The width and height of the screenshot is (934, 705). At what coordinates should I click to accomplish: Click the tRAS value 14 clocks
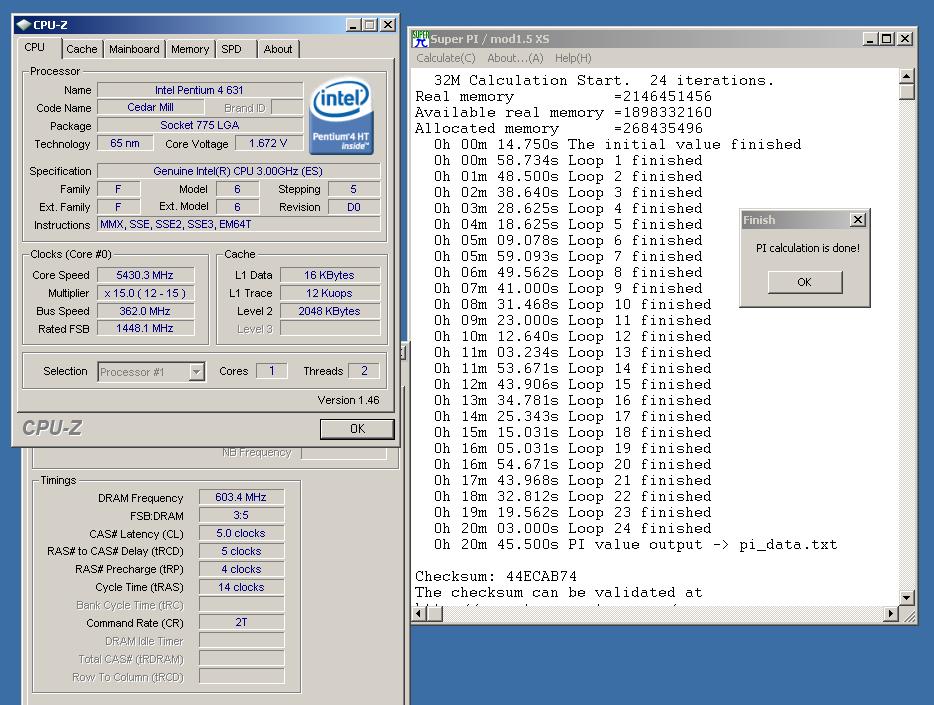[241, 587]
